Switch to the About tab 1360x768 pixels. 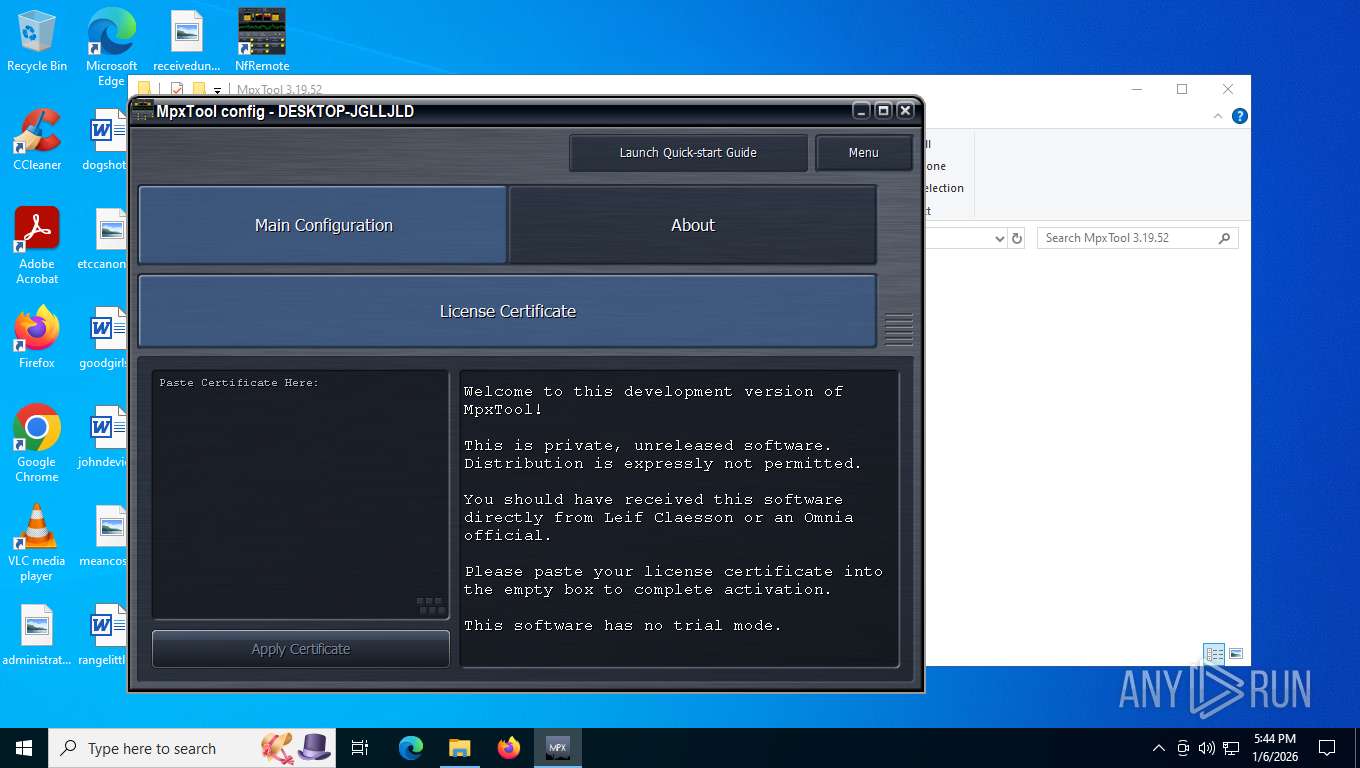coord(693,225)
